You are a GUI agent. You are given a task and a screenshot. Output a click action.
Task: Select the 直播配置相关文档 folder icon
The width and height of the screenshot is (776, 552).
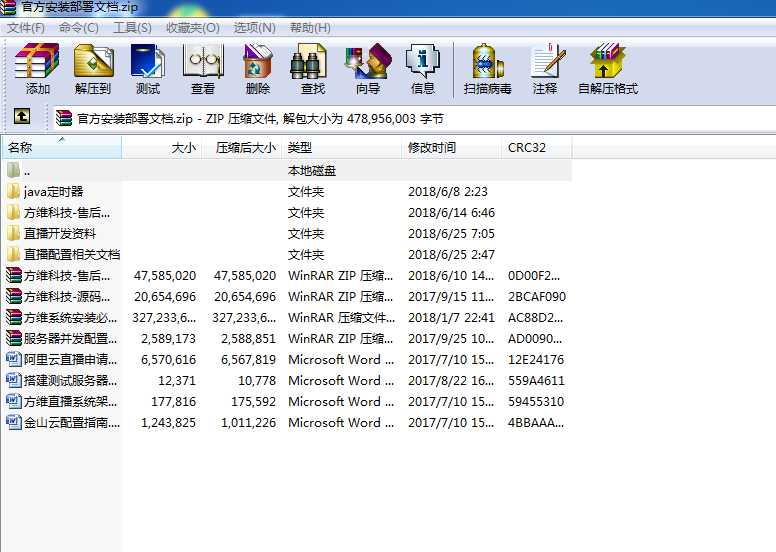click(13, 254)
